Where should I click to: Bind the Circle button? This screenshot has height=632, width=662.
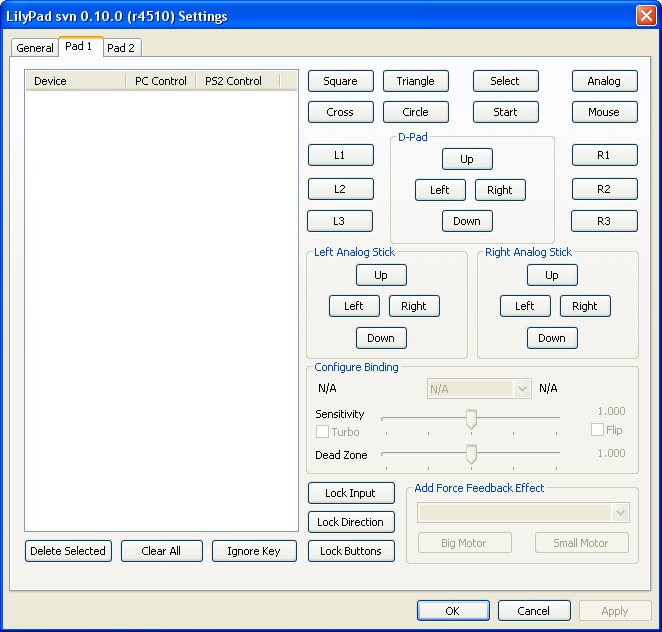[x=416, y=112]
